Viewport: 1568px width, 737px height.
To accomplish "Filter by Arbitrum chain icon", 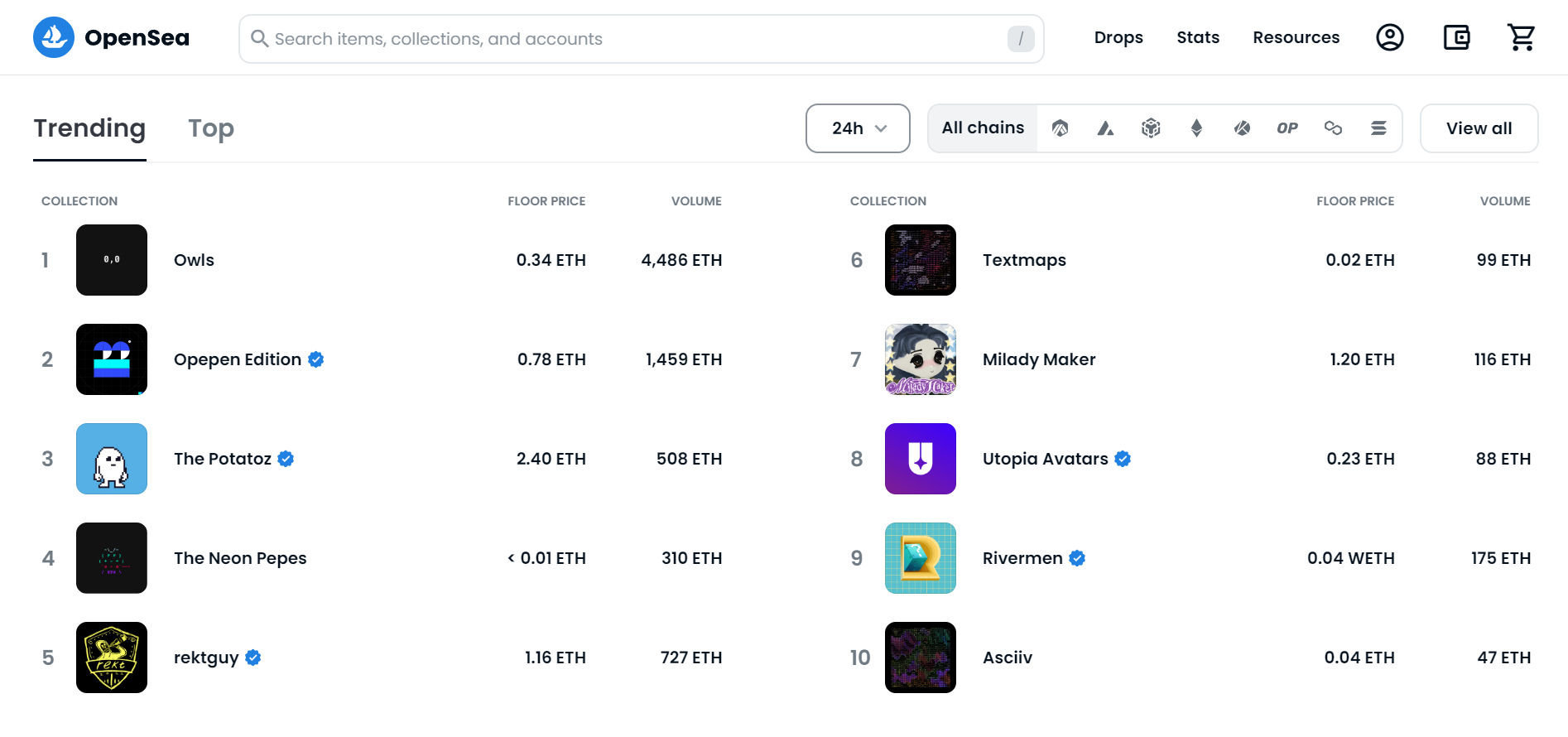I will coord(1060,128).
